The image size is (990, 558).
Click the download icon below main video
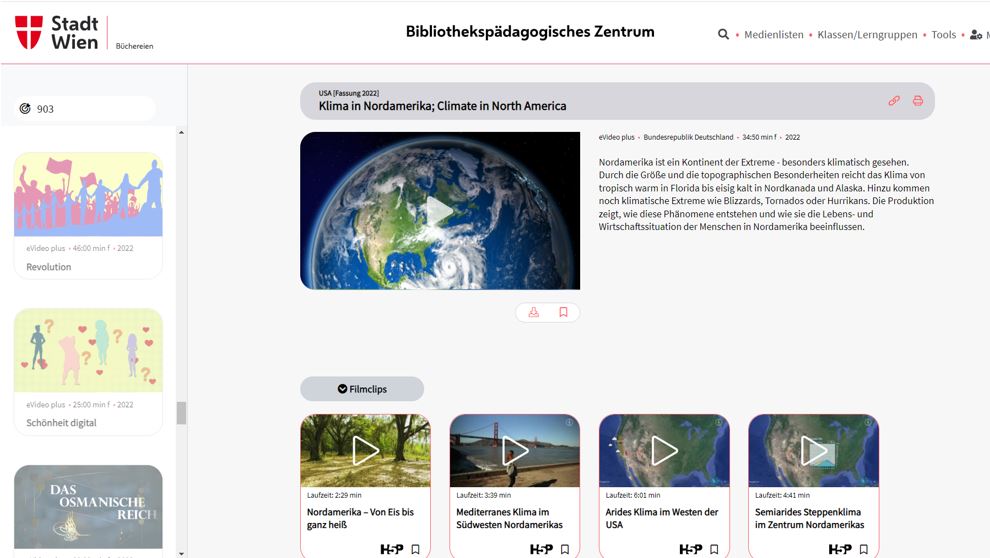[534, 312]
